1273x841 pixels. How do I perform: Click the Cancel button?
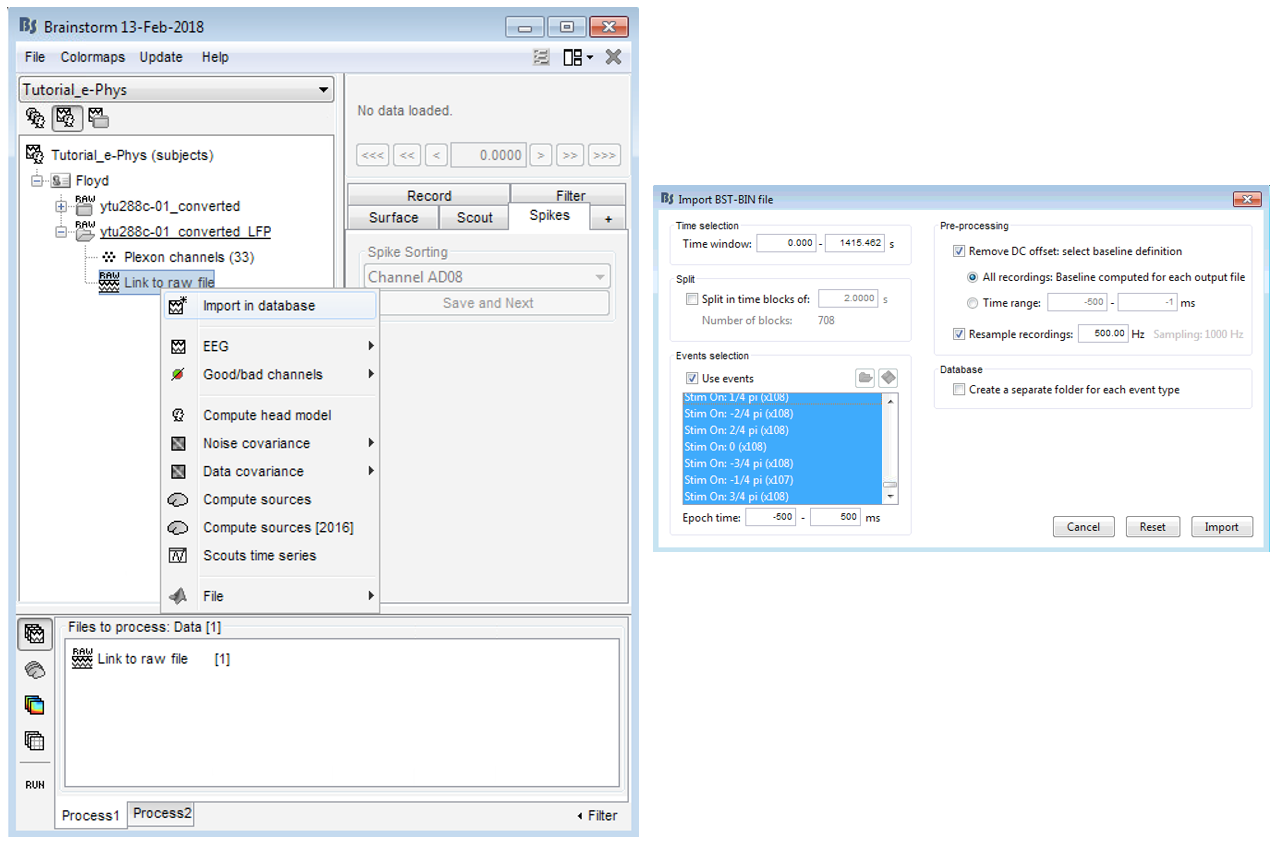pos(1083,527)
